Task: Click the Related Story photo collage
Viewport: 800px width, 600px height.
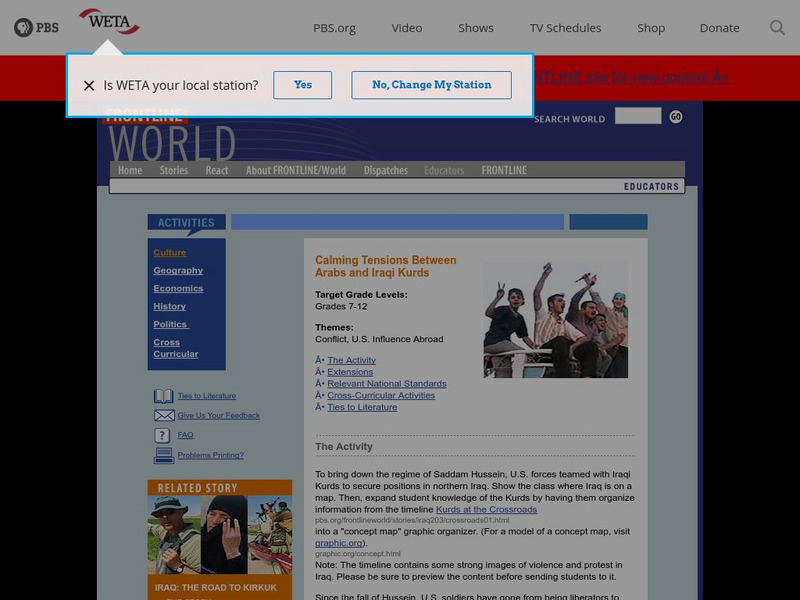Action: pos(220,535)
